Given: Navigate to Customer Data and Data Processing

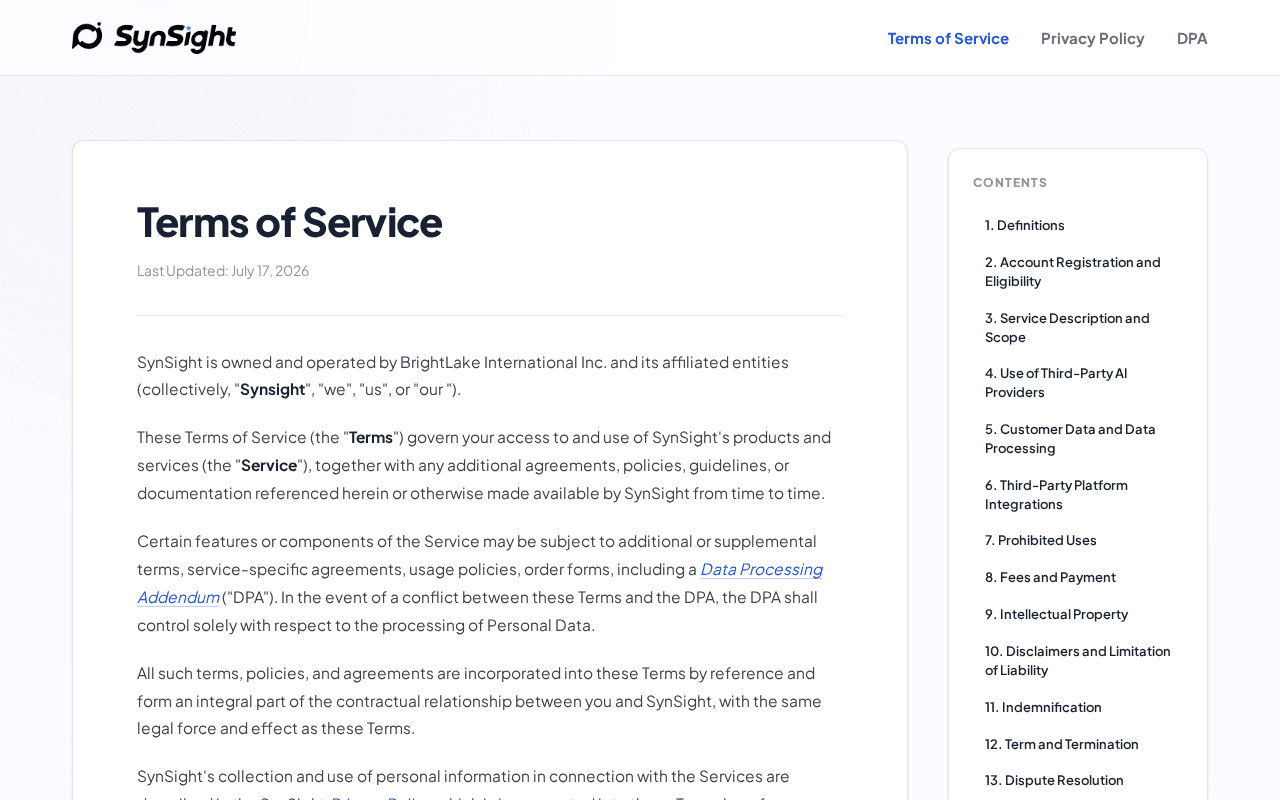Looking at the screenshot, I should pos(1070,439).
